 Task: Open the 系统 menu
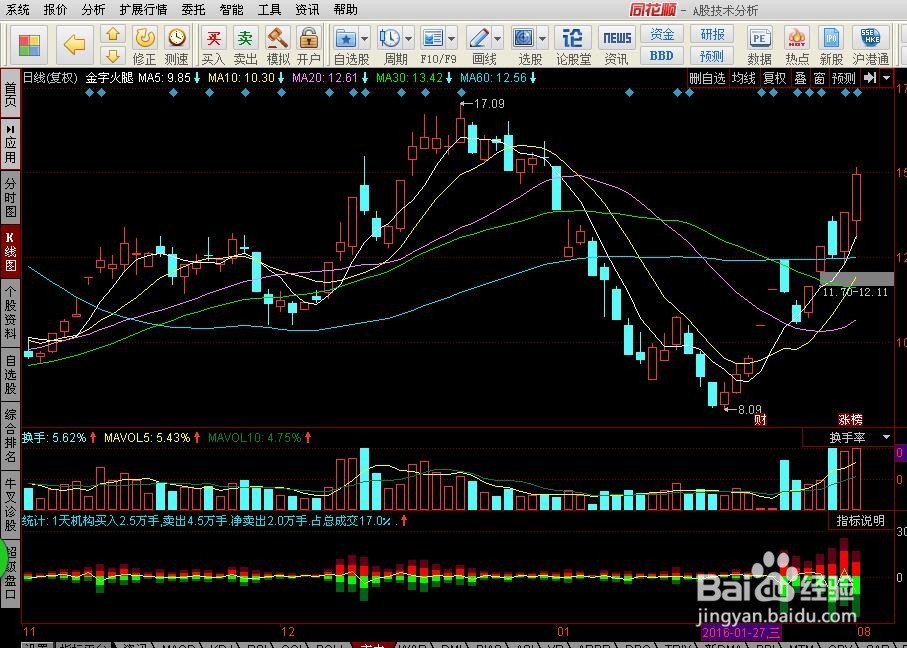18,9
